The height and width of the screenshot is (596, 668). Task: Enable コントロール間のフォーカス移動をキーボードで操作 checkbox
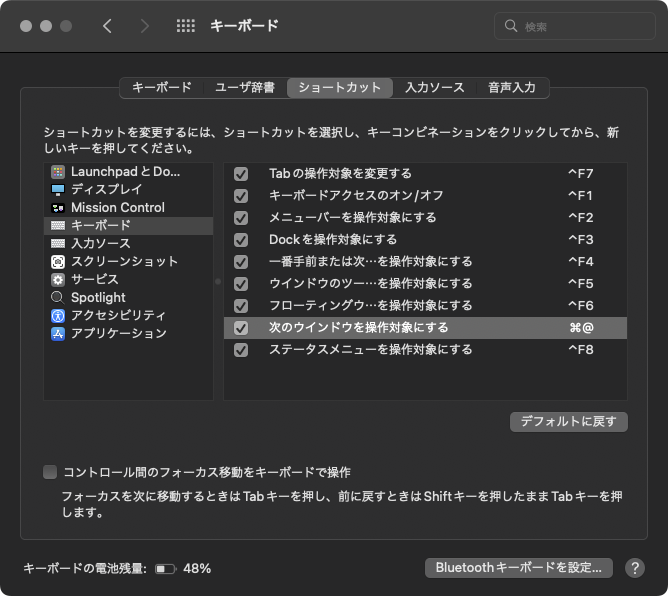click(x=50, y=472)
